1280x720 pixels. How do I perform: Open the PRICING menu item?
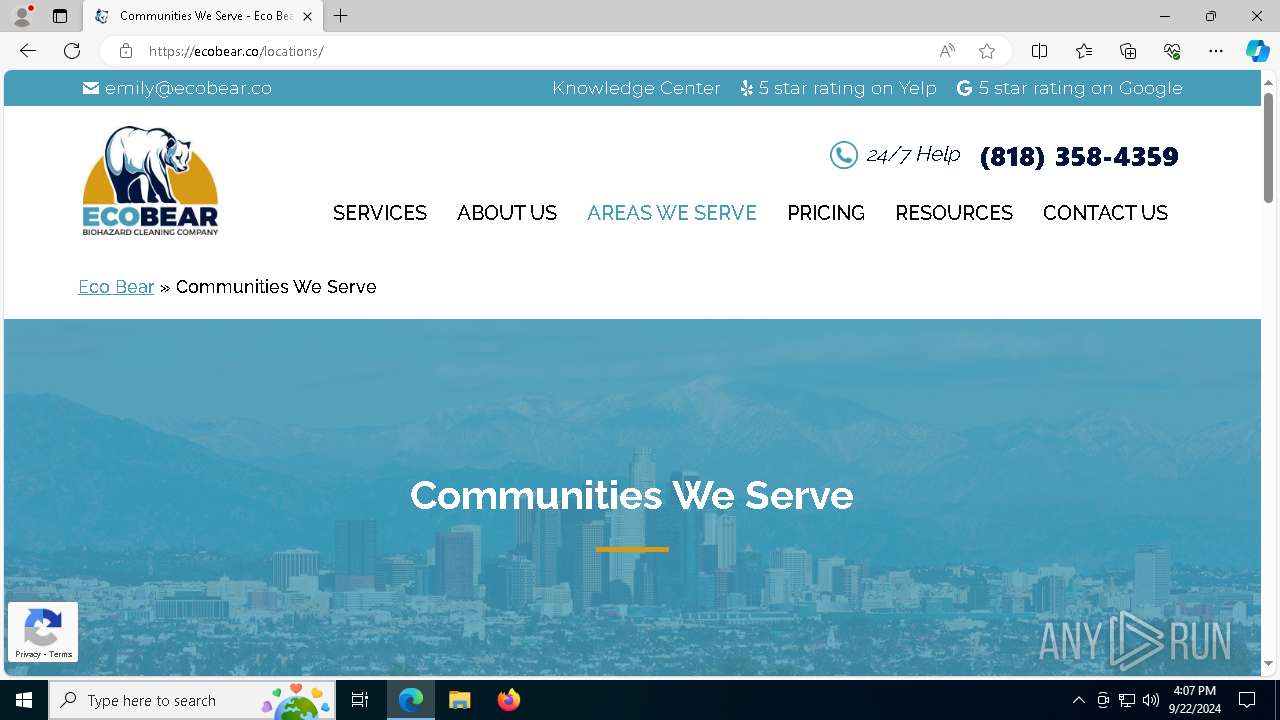click(x=826, y=213)
